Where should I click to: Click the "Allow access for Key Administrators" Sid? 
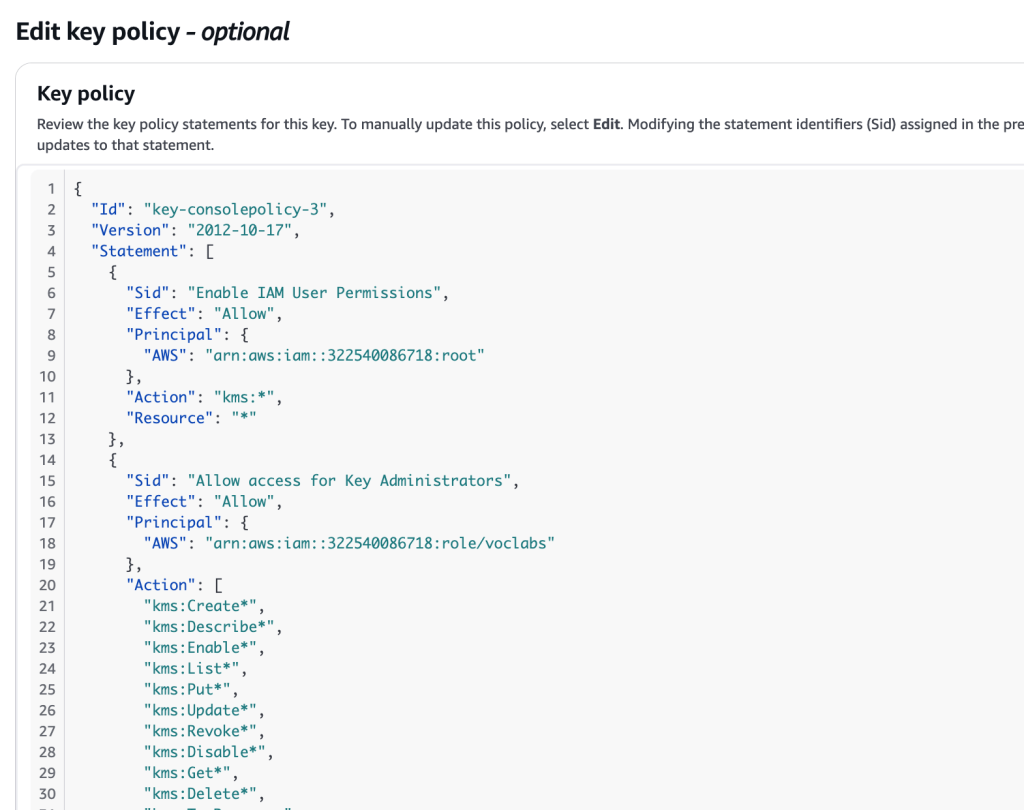coord(353,481)
